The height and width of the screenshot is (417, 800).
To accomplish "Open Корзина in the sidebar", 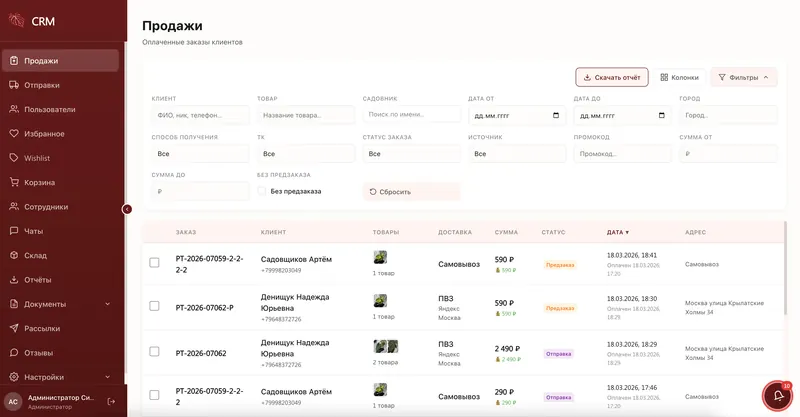I will [60, 182].
